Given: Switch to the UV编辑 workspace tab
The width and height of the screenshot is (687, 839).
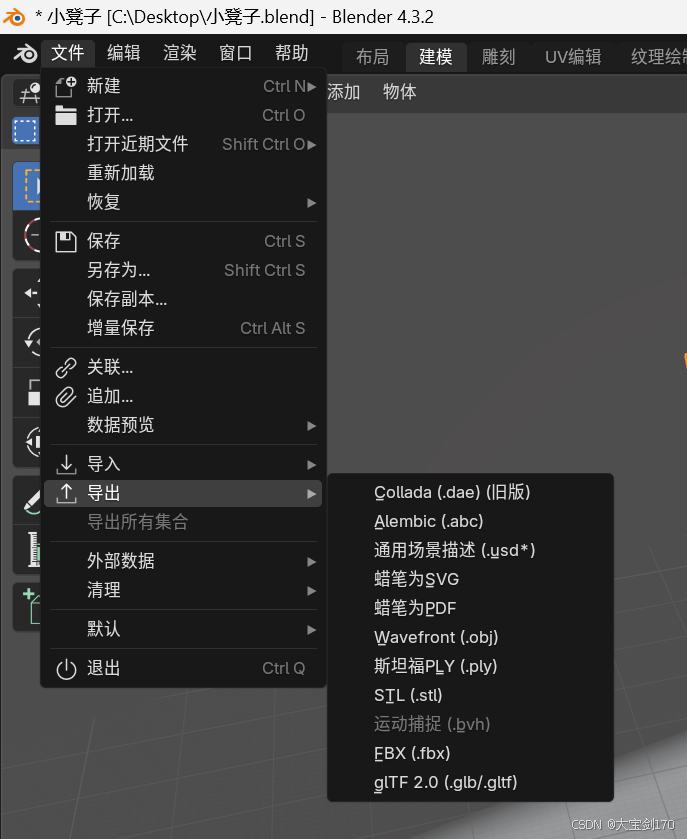Looking at the screenshot, I should (x=573, y=57).
